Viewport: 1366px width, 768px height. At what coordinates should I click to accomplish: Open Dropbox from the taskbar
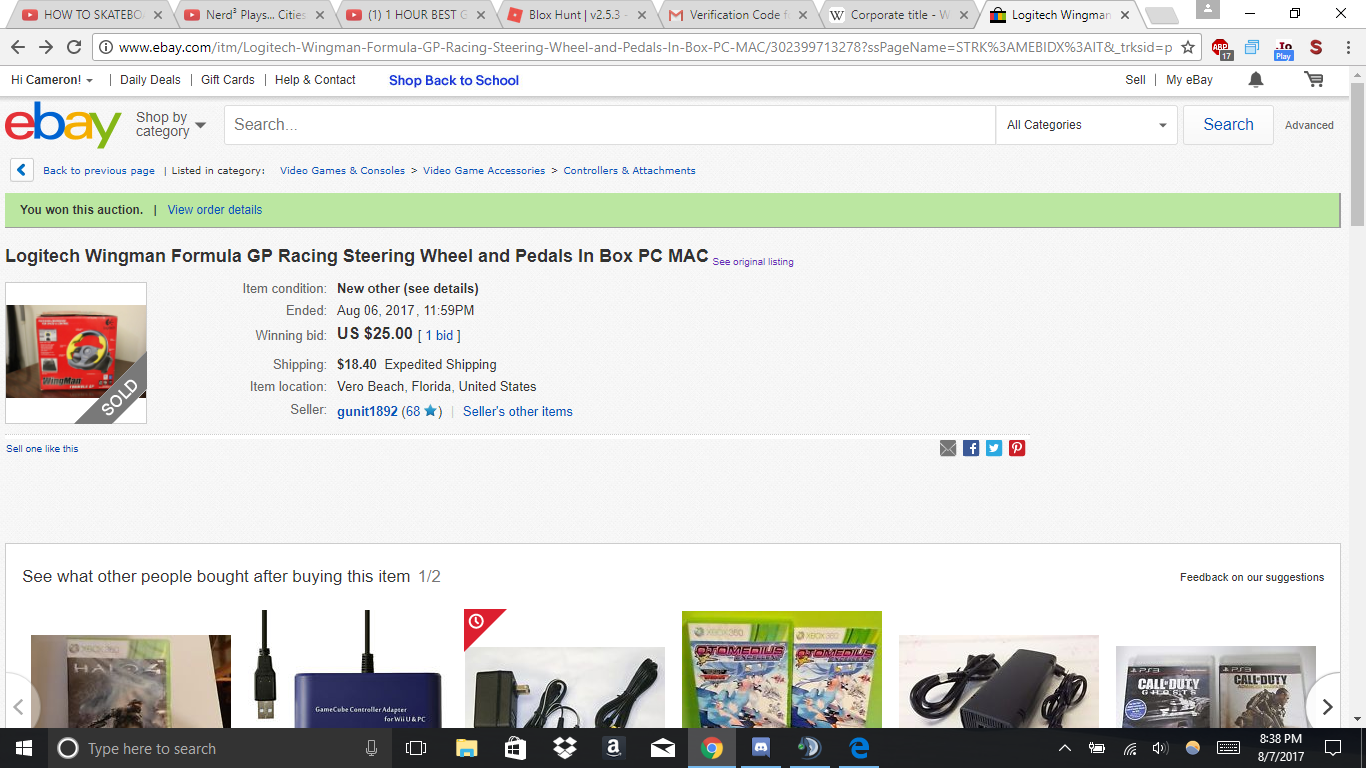564,748
